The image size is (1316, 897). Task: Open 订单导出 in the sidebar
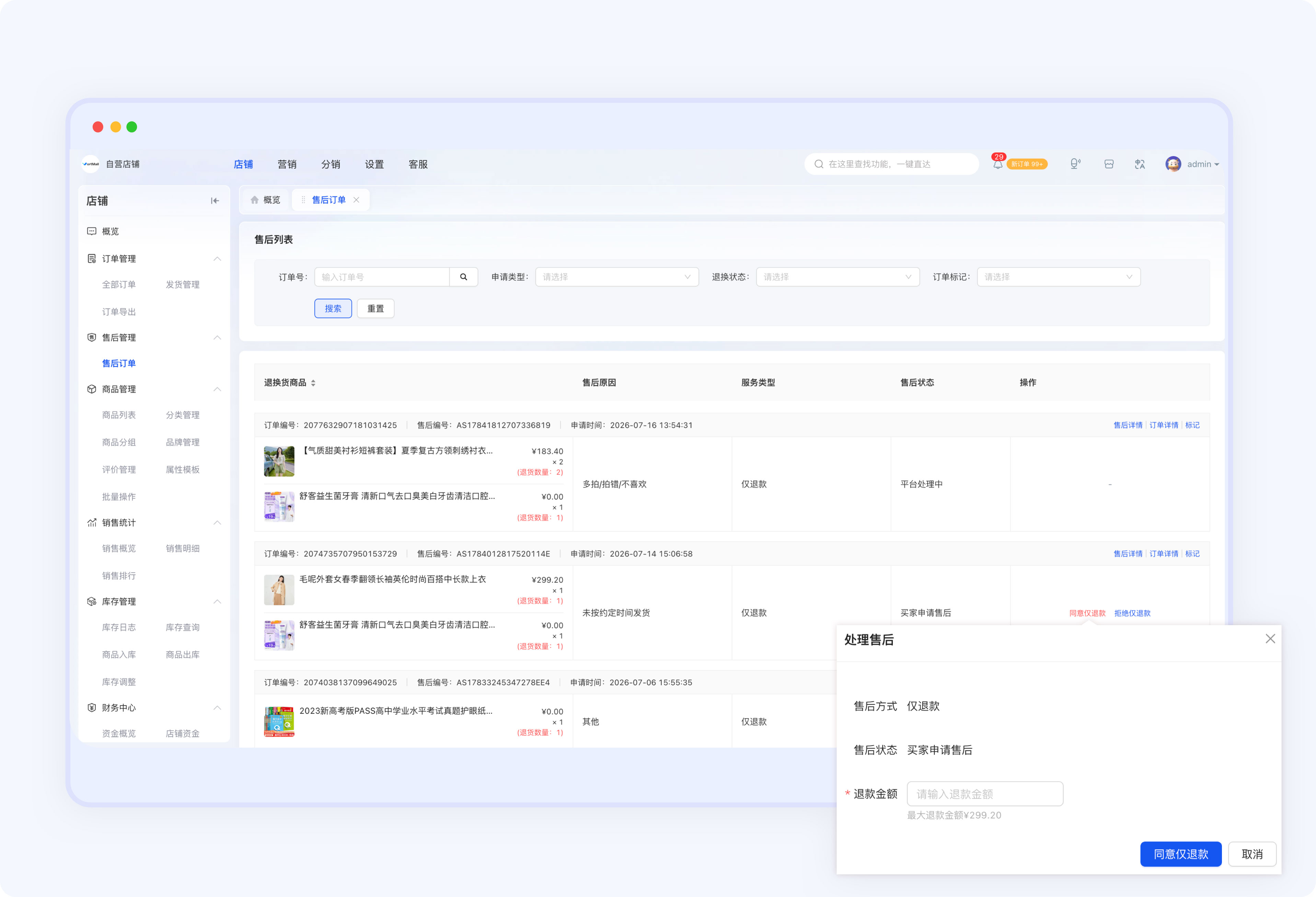tap(119, 312)
